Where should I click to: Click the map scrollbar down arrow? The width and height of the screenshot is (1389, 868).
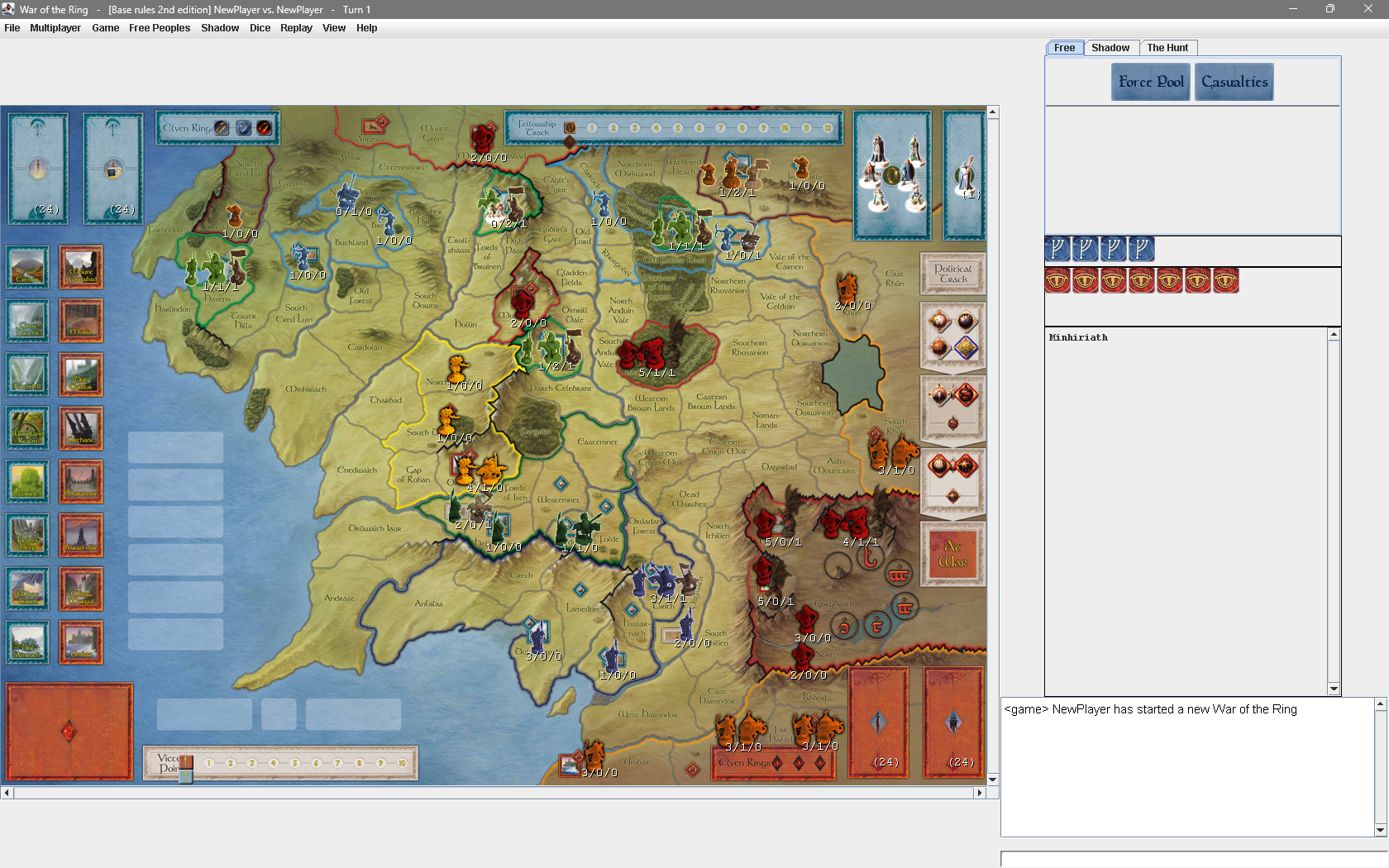pyautogui.click(x=993, y=780)
